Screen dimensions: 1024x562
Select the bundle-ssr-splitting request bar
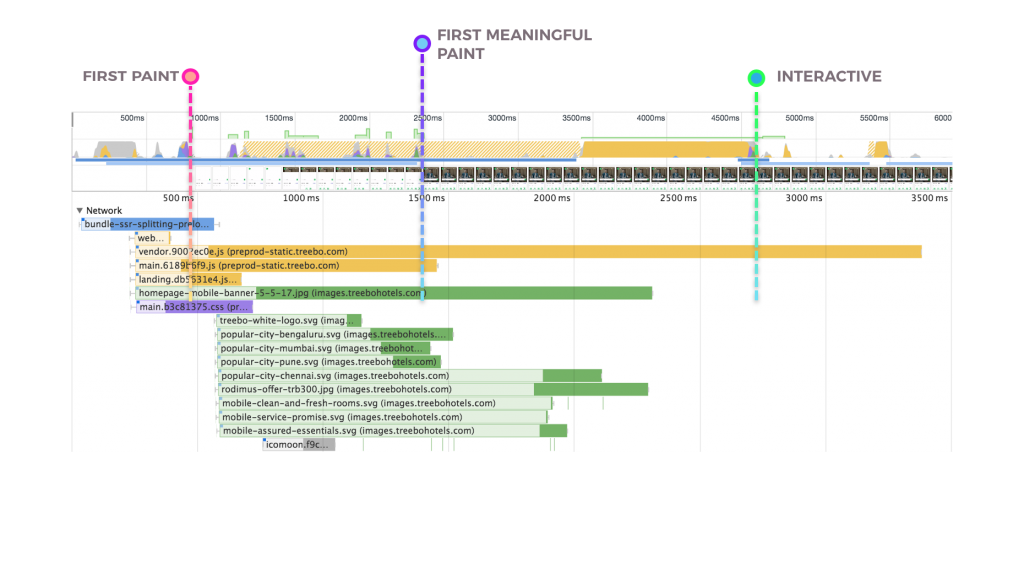click(x=149, y=225)
